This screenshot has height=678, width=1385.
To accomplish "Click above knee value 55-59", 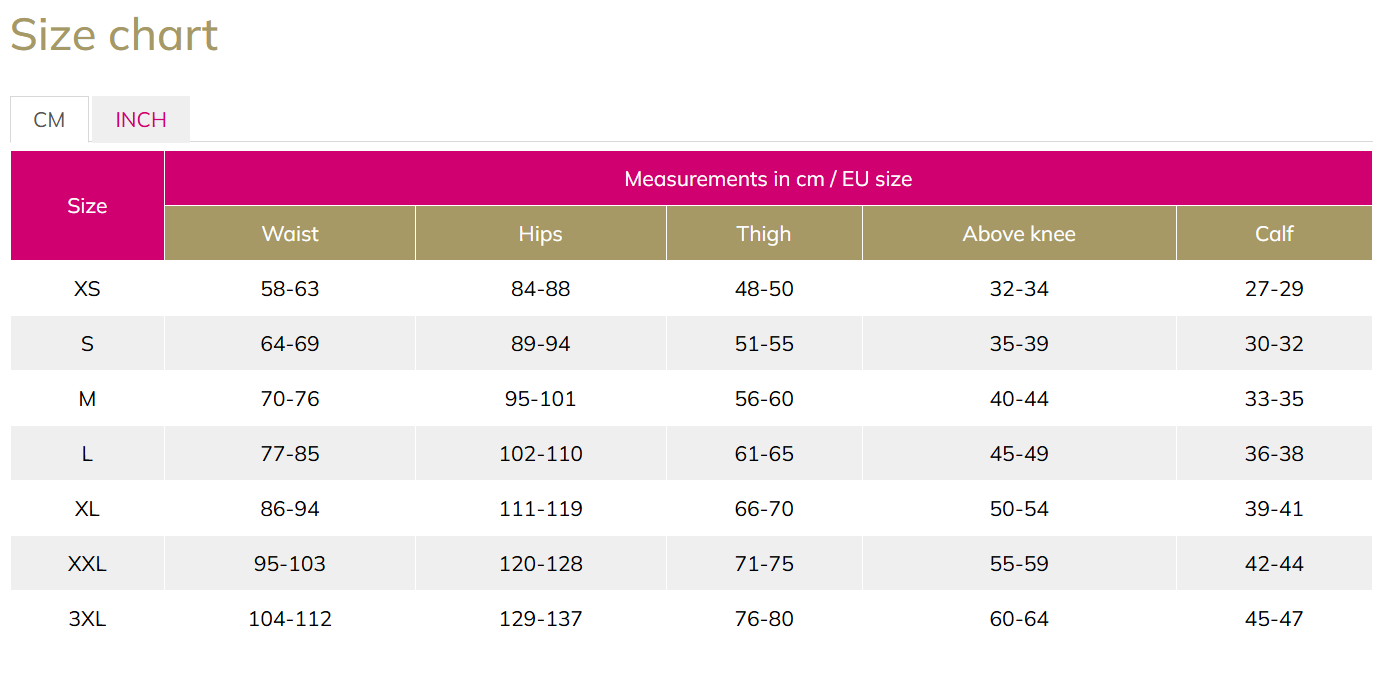I will click(x=1019, y=564).
